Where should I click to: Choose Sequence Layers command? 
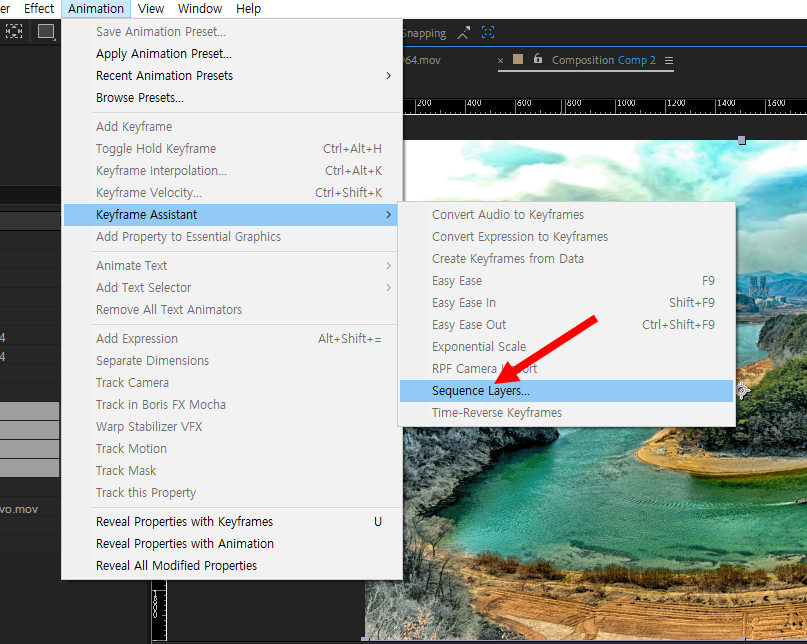(567, 391)
